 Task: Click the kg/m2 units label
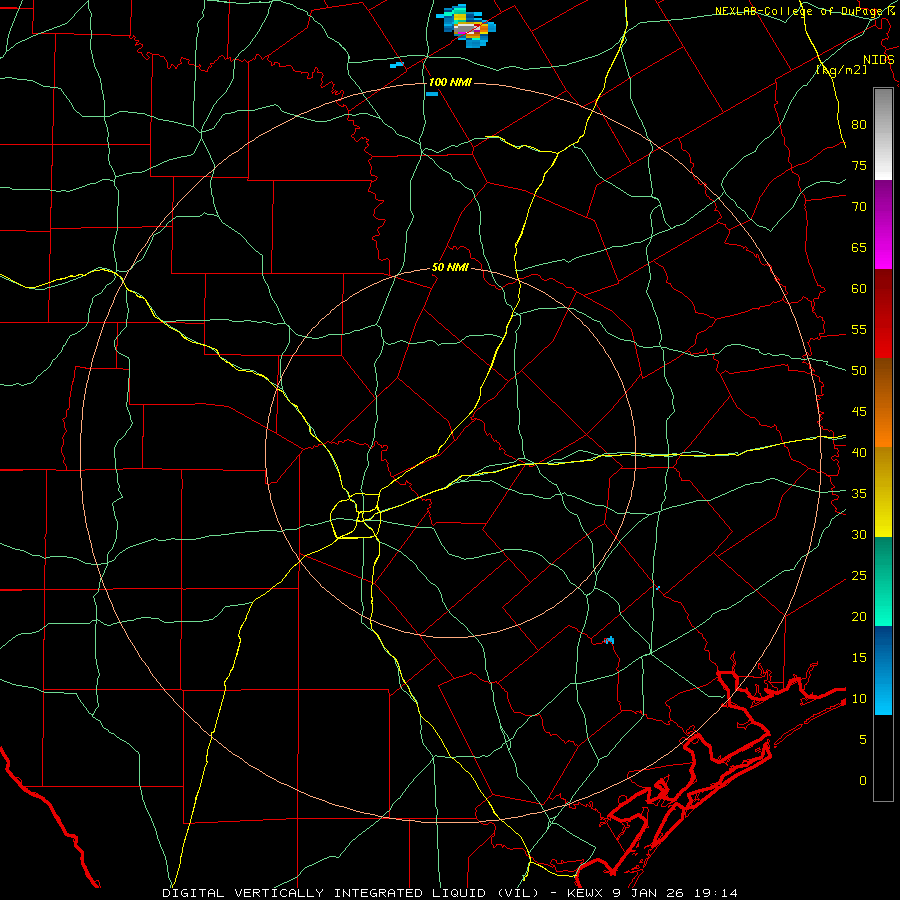click(x=841, y=70)
